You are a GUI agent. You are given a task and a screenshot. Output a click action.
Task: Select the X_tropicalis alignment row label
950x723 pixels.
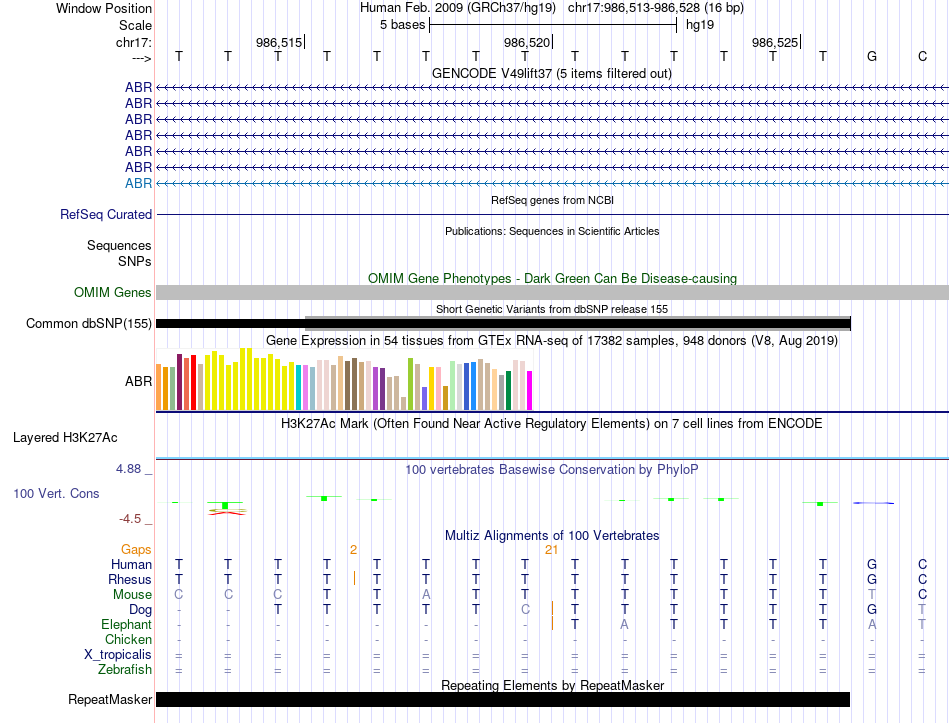118,655
